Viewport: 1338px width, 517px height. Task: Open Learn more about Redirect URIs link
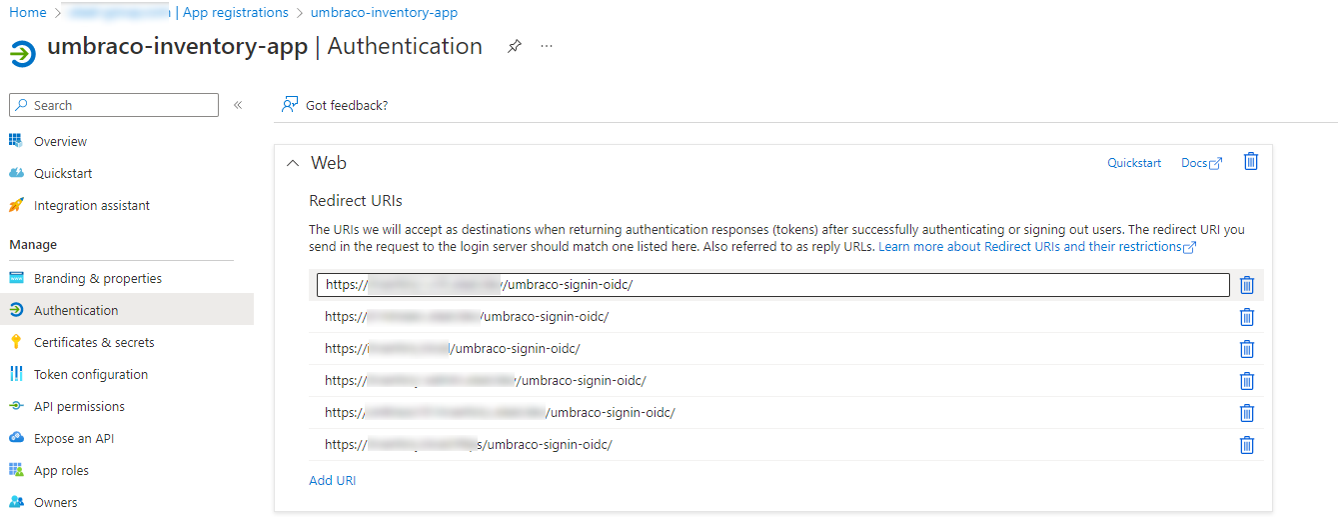pyautogui.click(x=1037, y=246)
